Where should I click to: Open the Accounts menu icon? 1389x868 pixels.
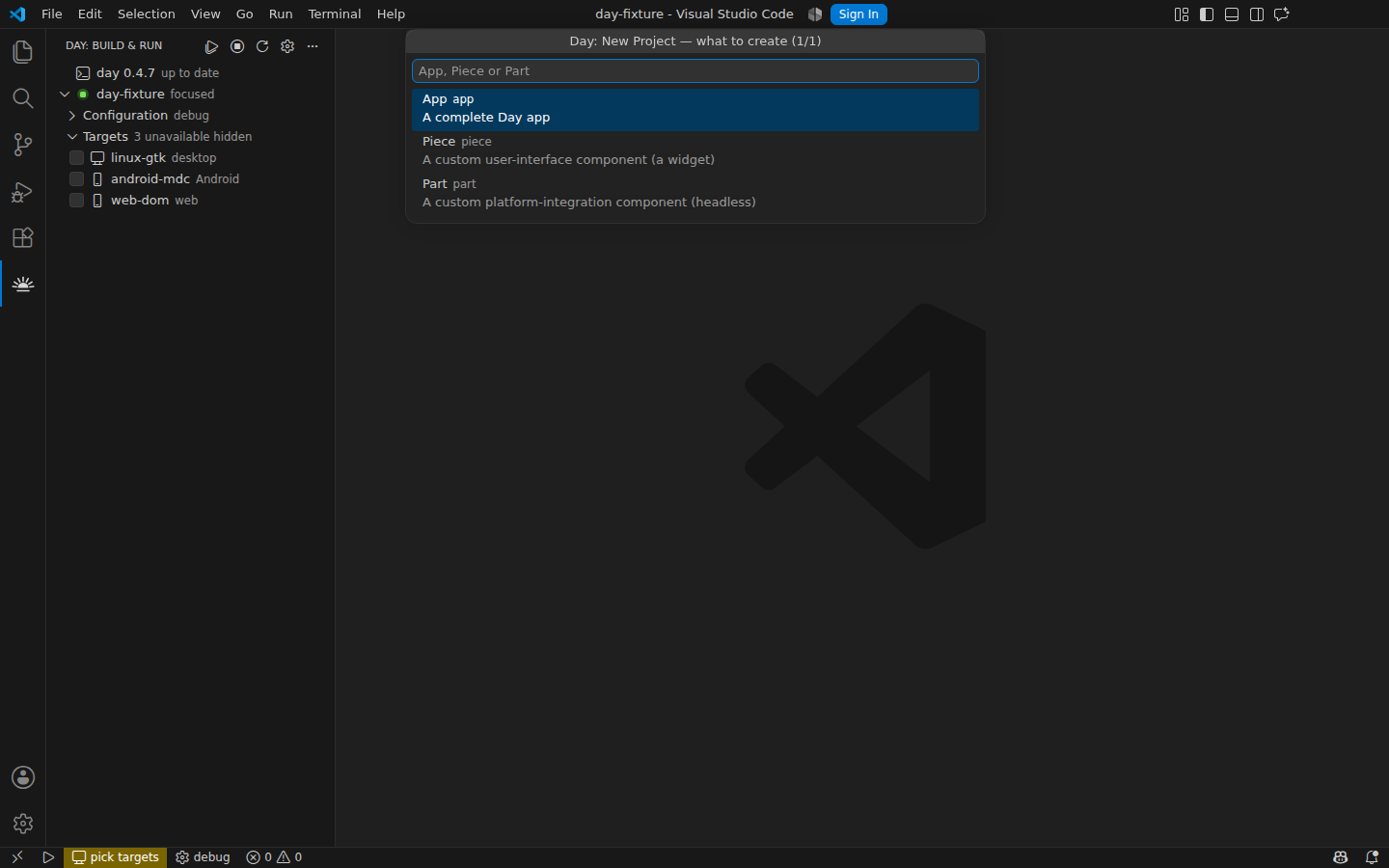click(x=22, y=777)
